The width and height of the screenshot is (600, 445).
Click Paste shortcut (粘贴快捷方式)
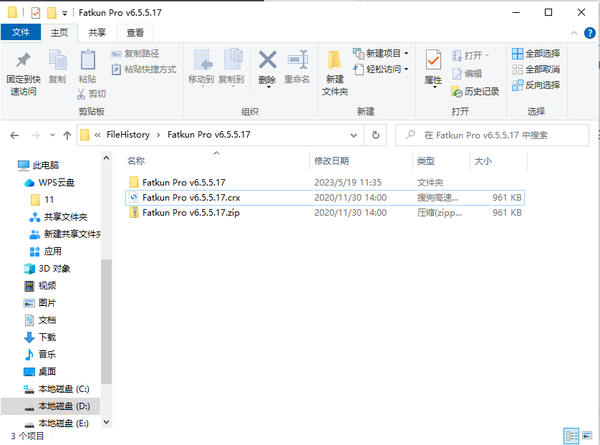(144, 69)
